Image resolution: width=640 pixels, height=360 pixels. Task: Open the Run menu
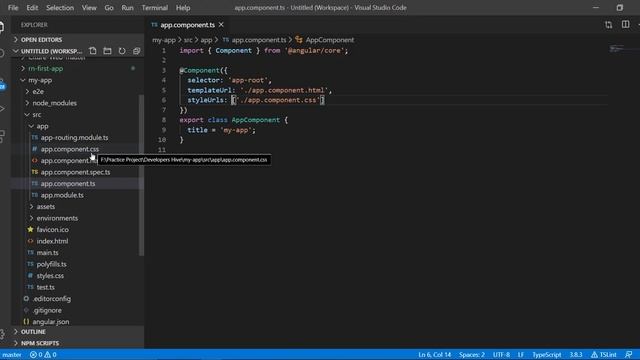pos(127,8)
